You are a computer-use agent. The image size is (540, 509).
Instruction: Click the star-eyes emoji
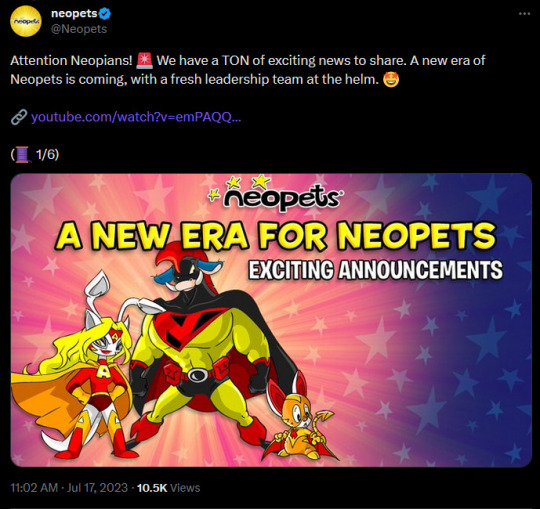click(391, 80)
